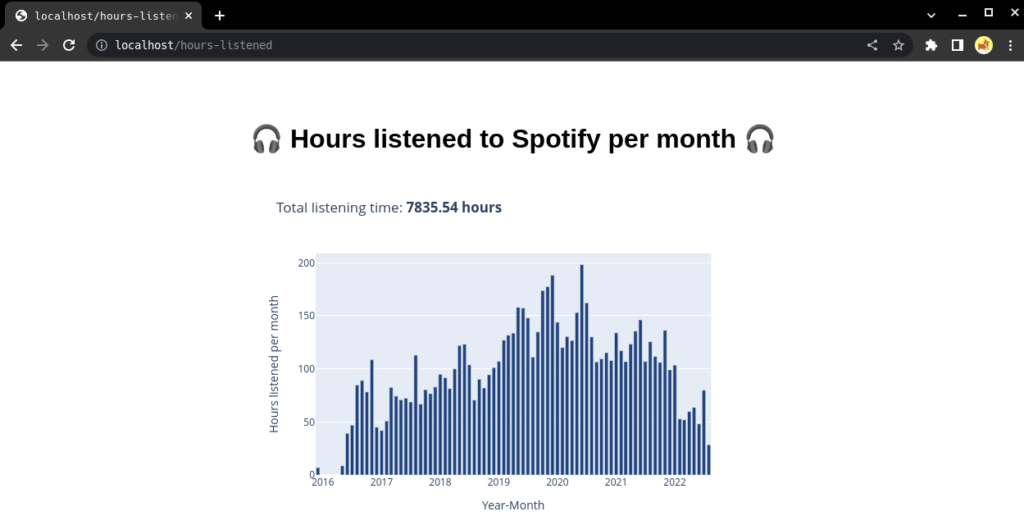Click the '2017' x-axis label

click(x=381, y=482)
